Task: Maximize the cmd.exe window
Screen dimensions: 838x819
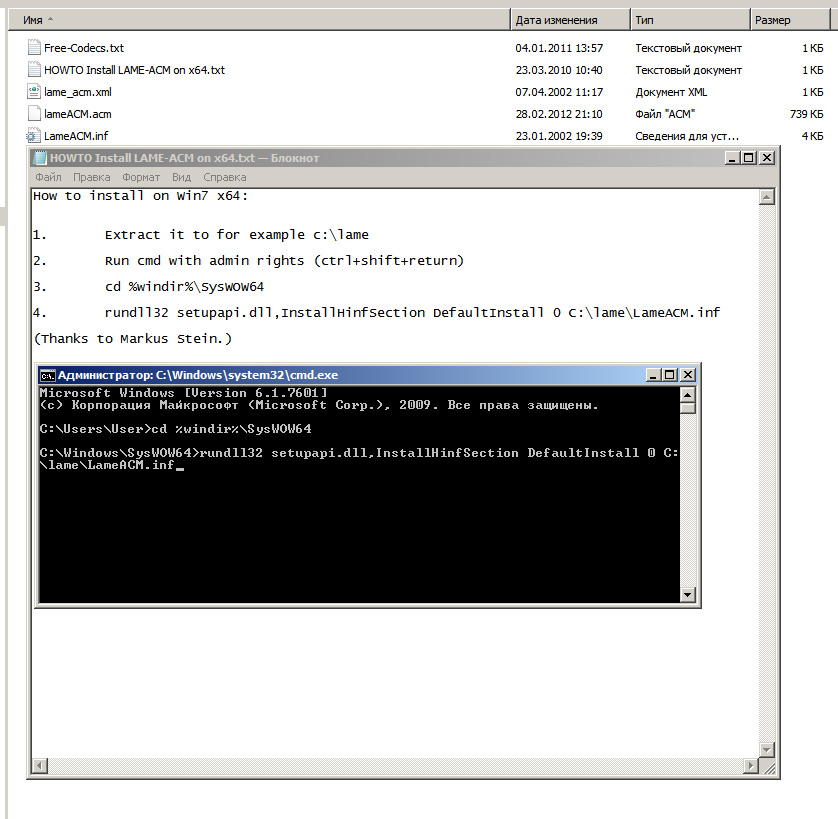Action: pos(670,375)
